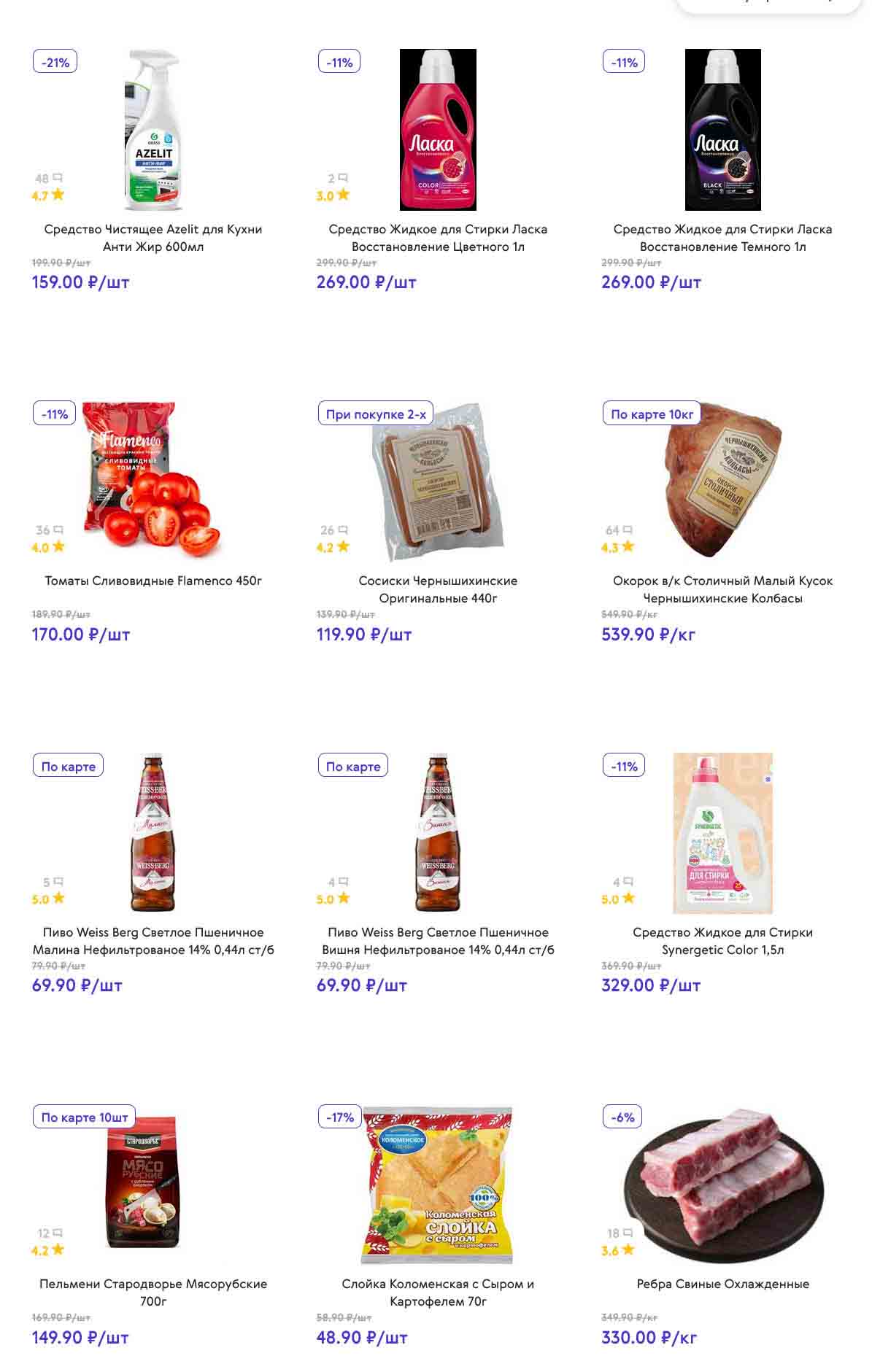Click the pork ribs product photo
The height and width of the screenshot is (1372, 872).
(722, 1183)
